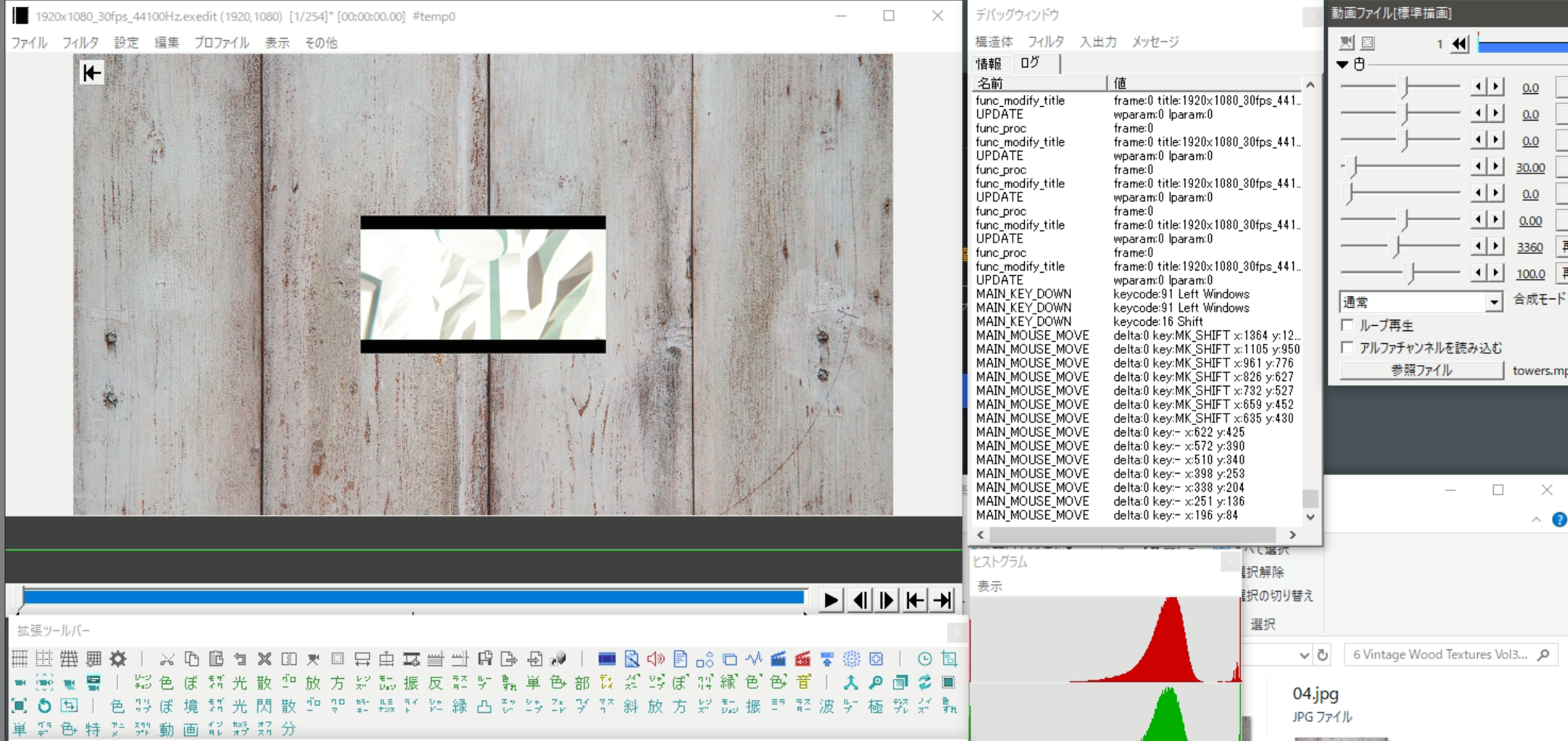
Task: Open settings gear in extended toolbar
Action: (118, 659)
